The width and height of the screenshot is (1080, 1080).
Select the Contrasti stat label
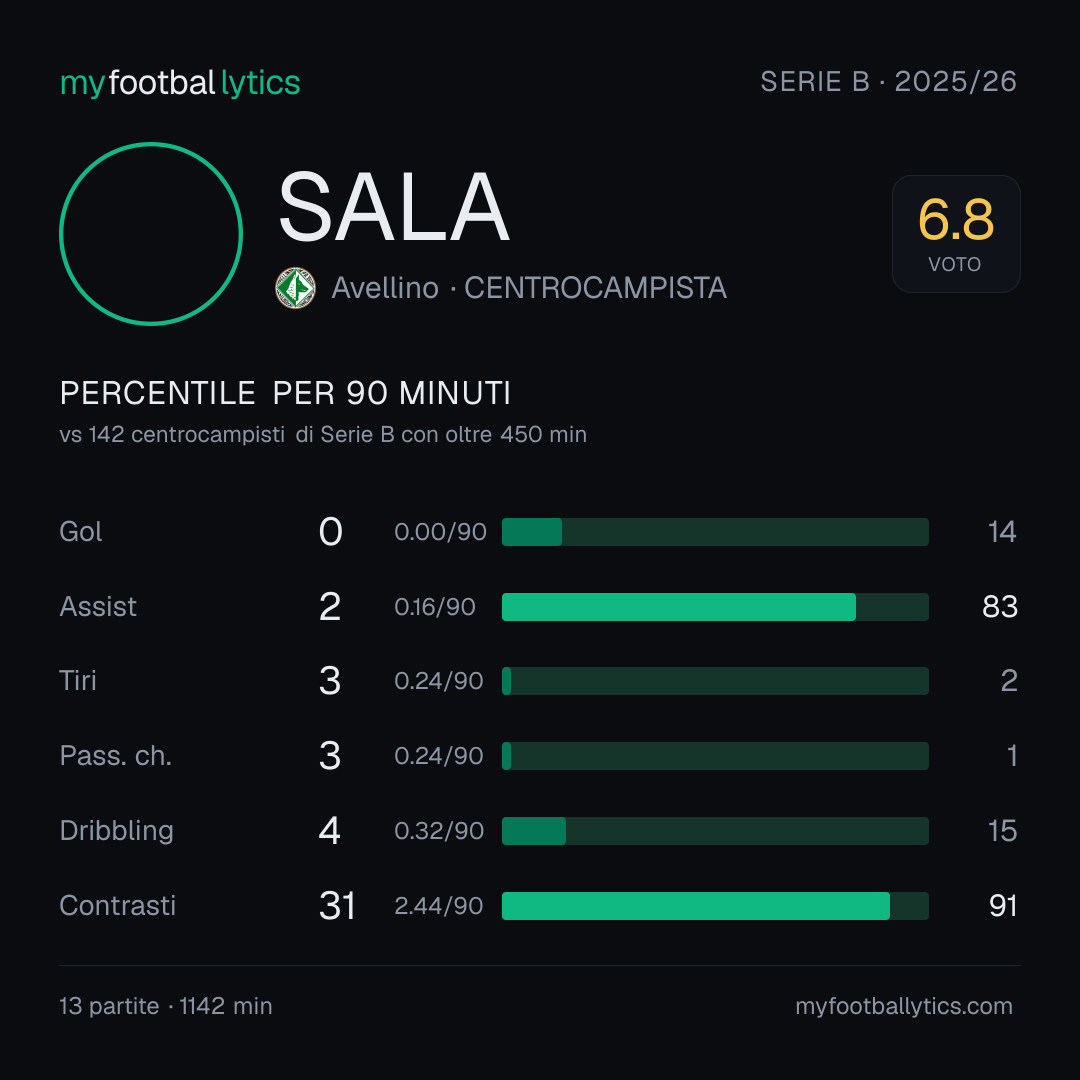118,906
